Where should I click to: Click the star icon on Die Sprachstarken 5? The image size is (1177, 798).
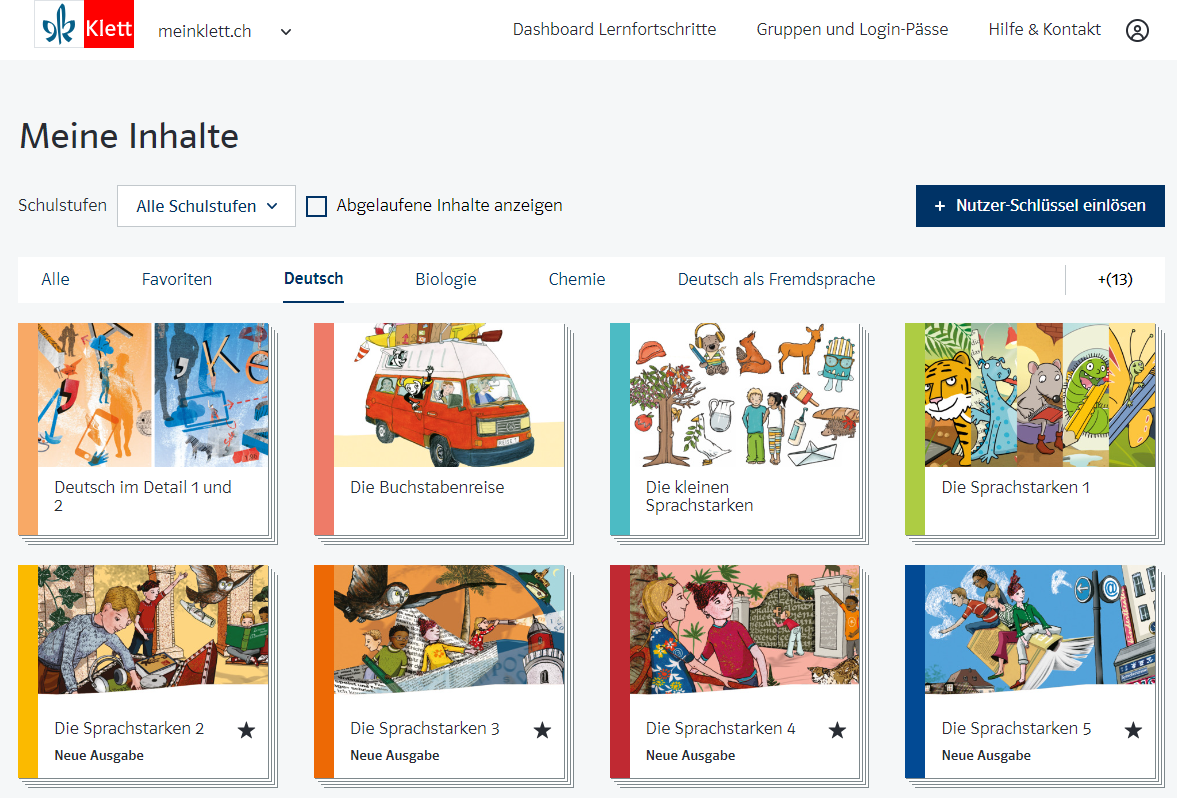[x=1133, y=731]
